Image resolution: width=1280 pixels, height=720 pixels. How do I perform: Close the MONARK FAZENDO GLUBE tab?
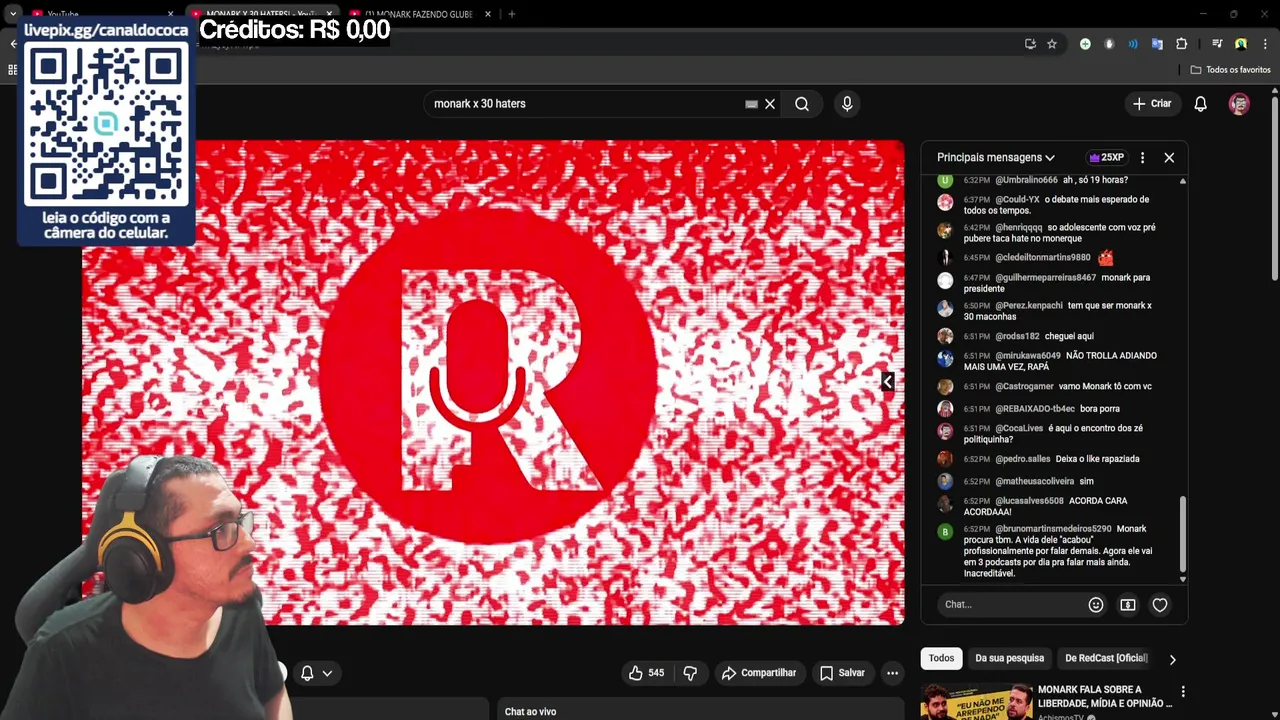[488, 14]
